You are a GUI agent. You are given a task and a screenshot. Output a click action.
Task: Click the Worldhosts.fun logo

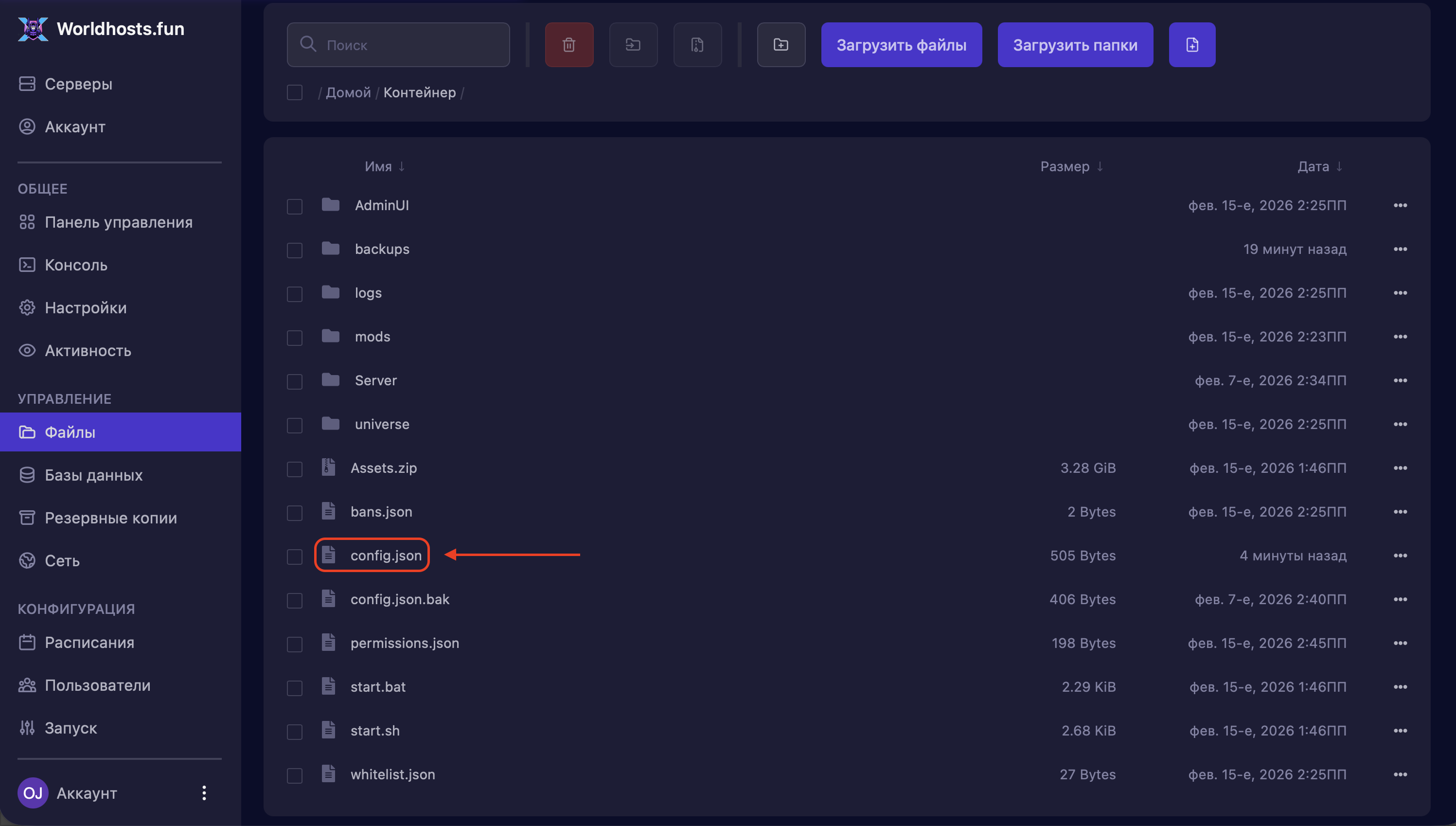pos(101,28)
